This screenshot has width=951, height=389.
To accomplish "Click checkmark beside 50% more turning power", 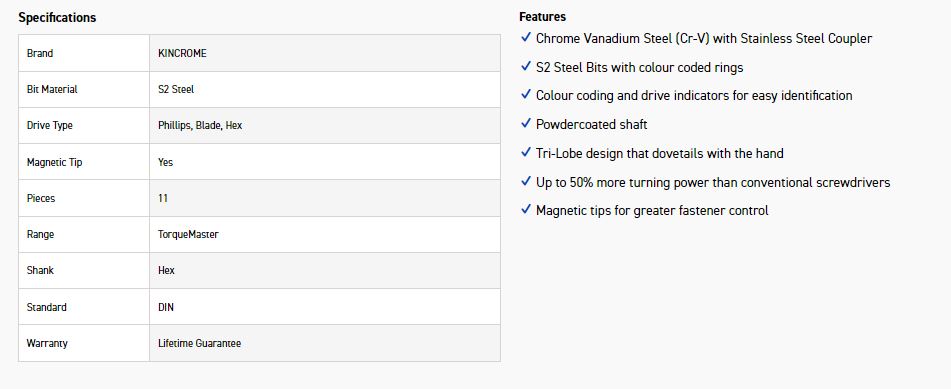I will coord(526,181).
